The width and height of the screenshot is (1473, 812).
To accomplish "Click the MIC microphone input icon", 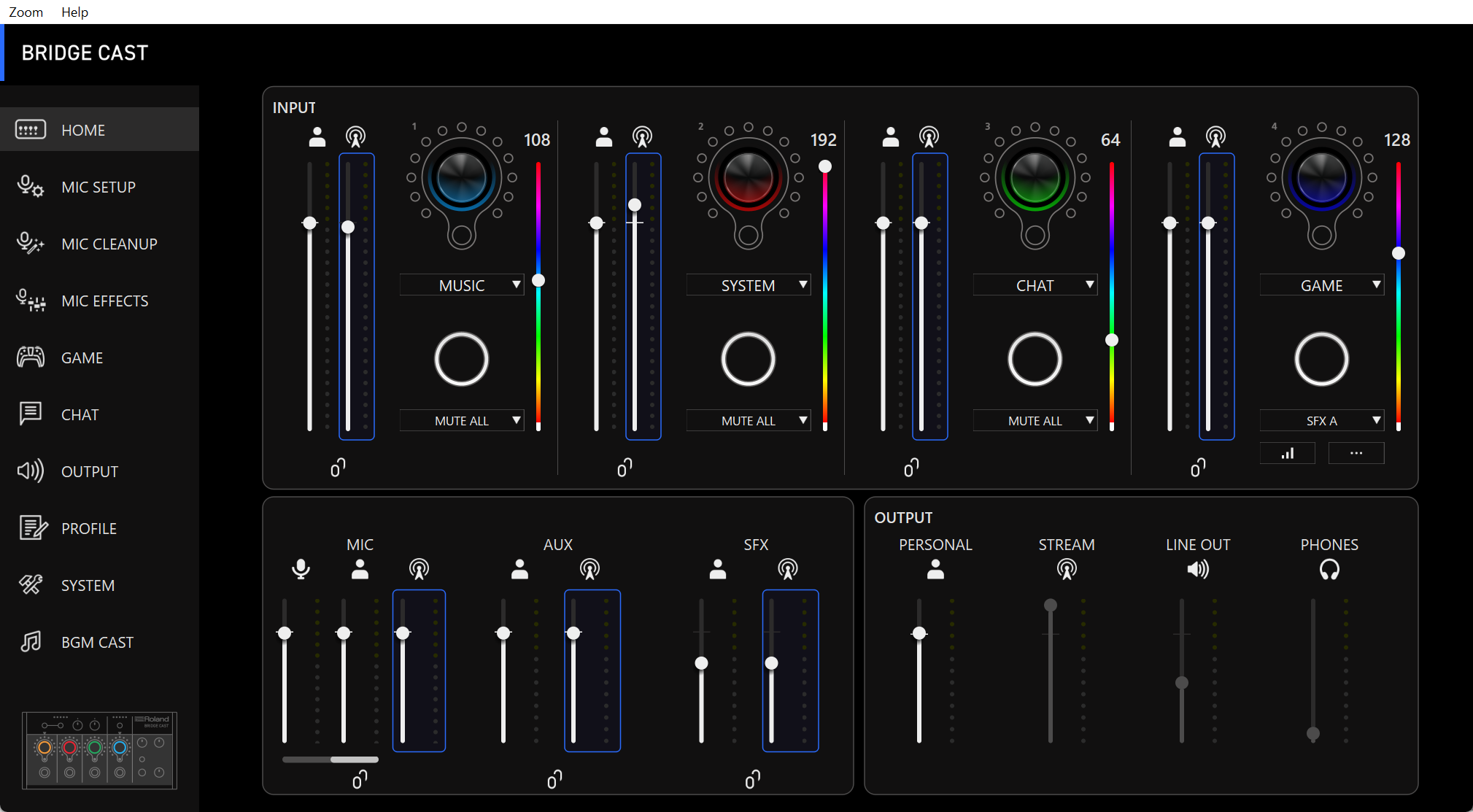I will pyautogui.click(x=301, y=569).
